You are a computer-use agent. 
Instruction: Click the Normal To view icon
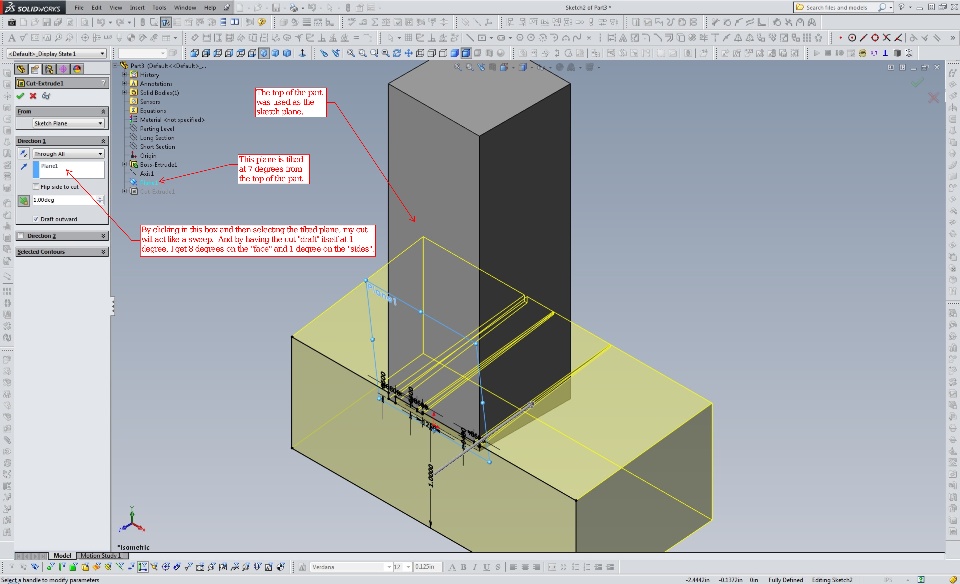point(302,53)
